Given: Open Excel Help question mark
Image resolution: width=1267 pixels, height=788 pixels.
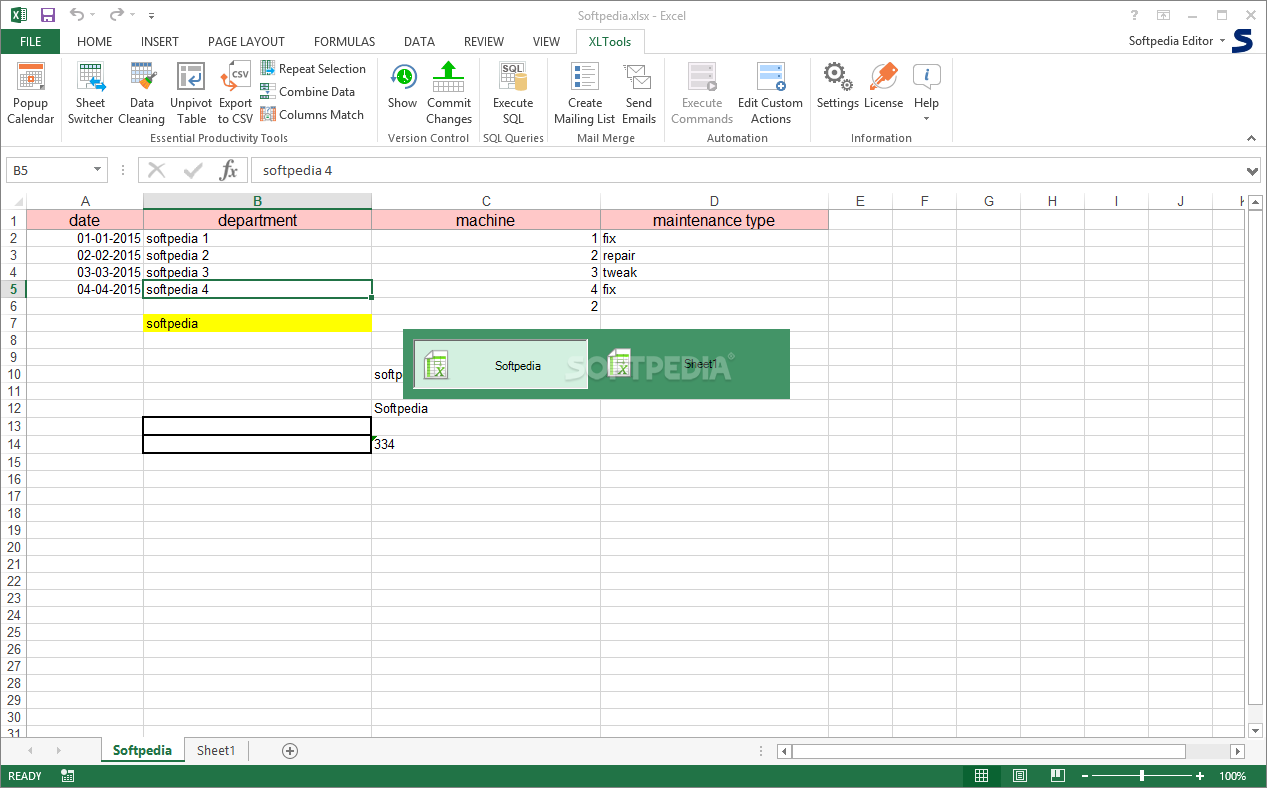Looking at the screenshot, I should [1134, 15].
